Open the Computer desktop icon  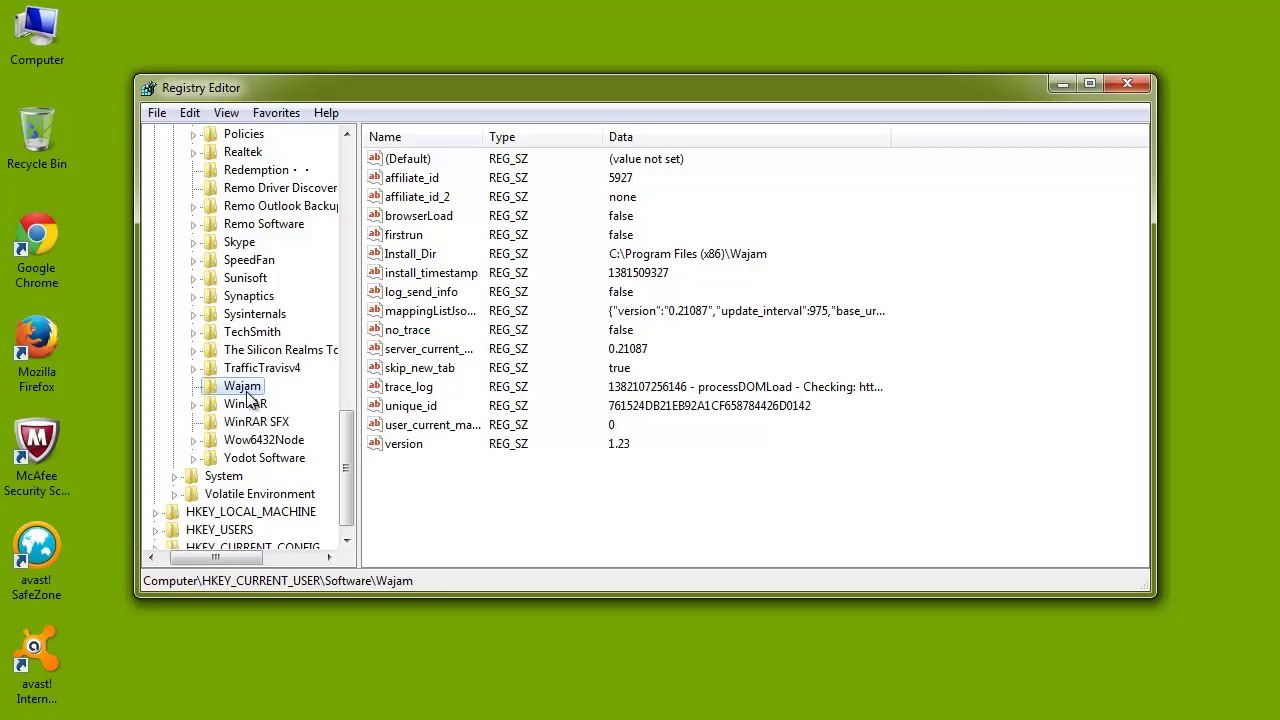(x=37, y=37)
